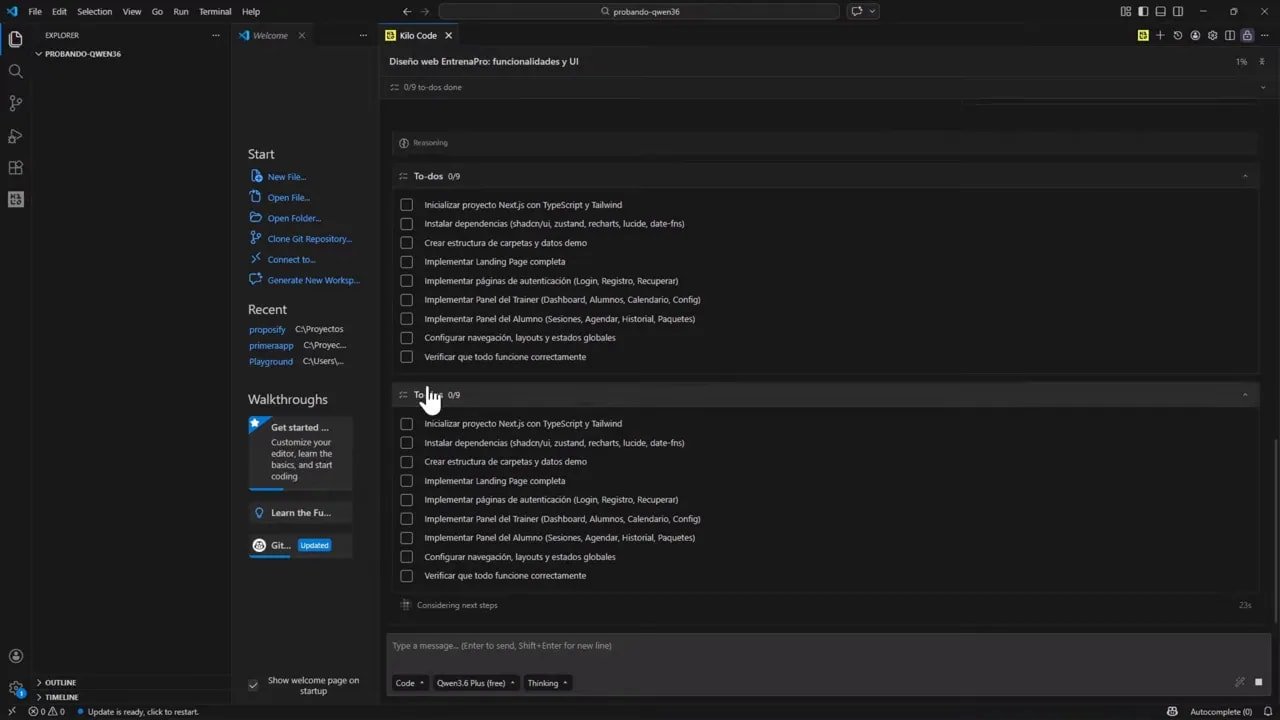Image resolution: width=1280 pixels, height=720 pixels.
Task: Open the File menu
Action: click(x=35, y=11)
